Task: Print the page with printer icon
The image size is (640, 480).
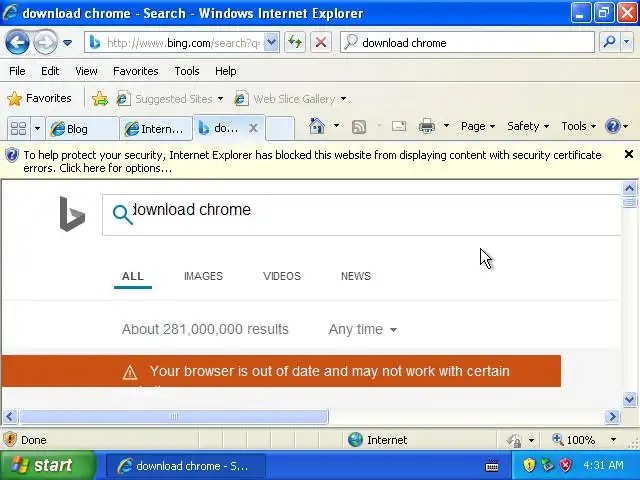Action: [x=427, y=126]
